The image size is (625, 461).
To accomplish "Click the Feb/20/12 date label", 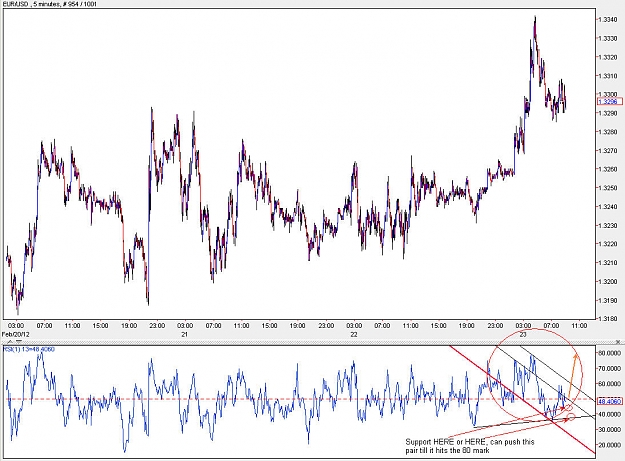I will pyautogui.click(x=16, y=333).
